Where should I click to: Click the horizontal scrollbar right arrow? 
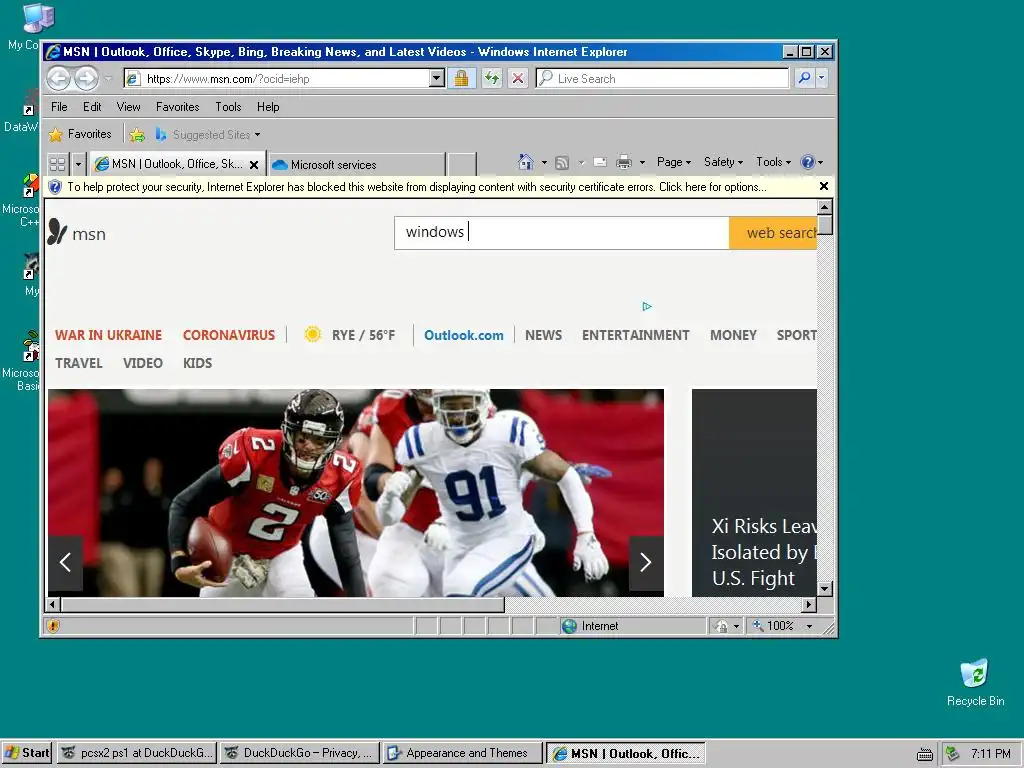809,605
